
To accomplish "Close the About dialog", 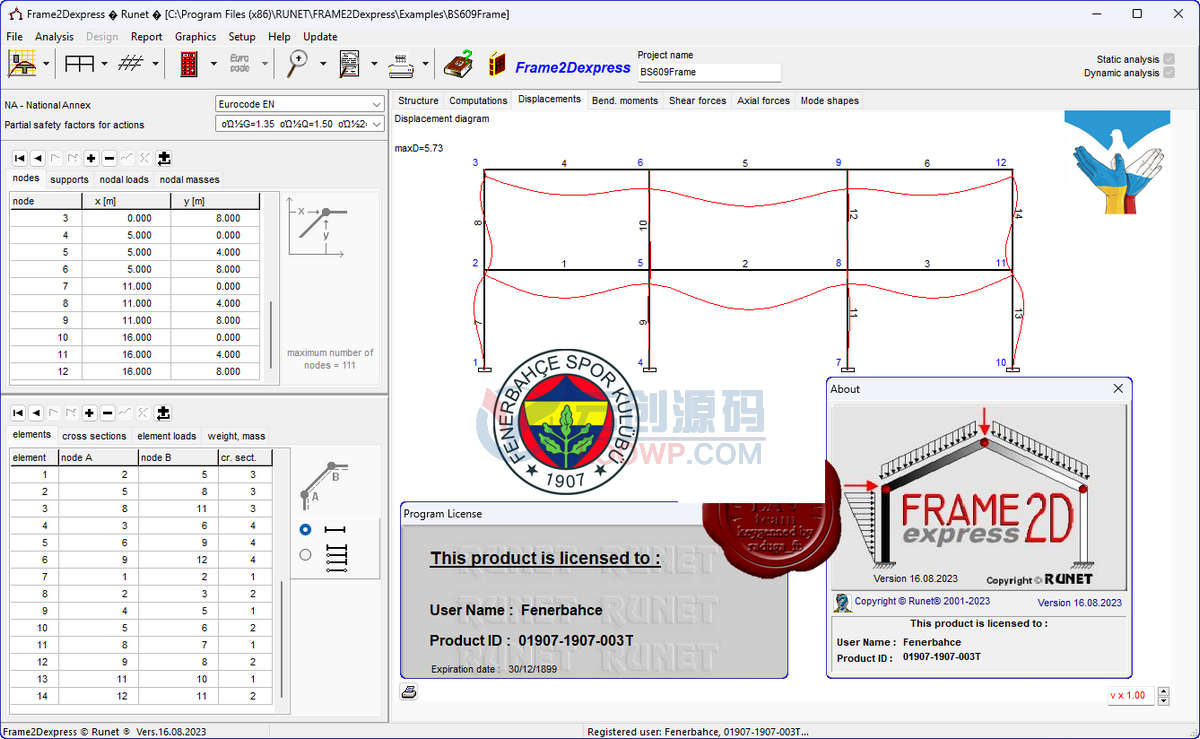I will [x=1118, y=389].
